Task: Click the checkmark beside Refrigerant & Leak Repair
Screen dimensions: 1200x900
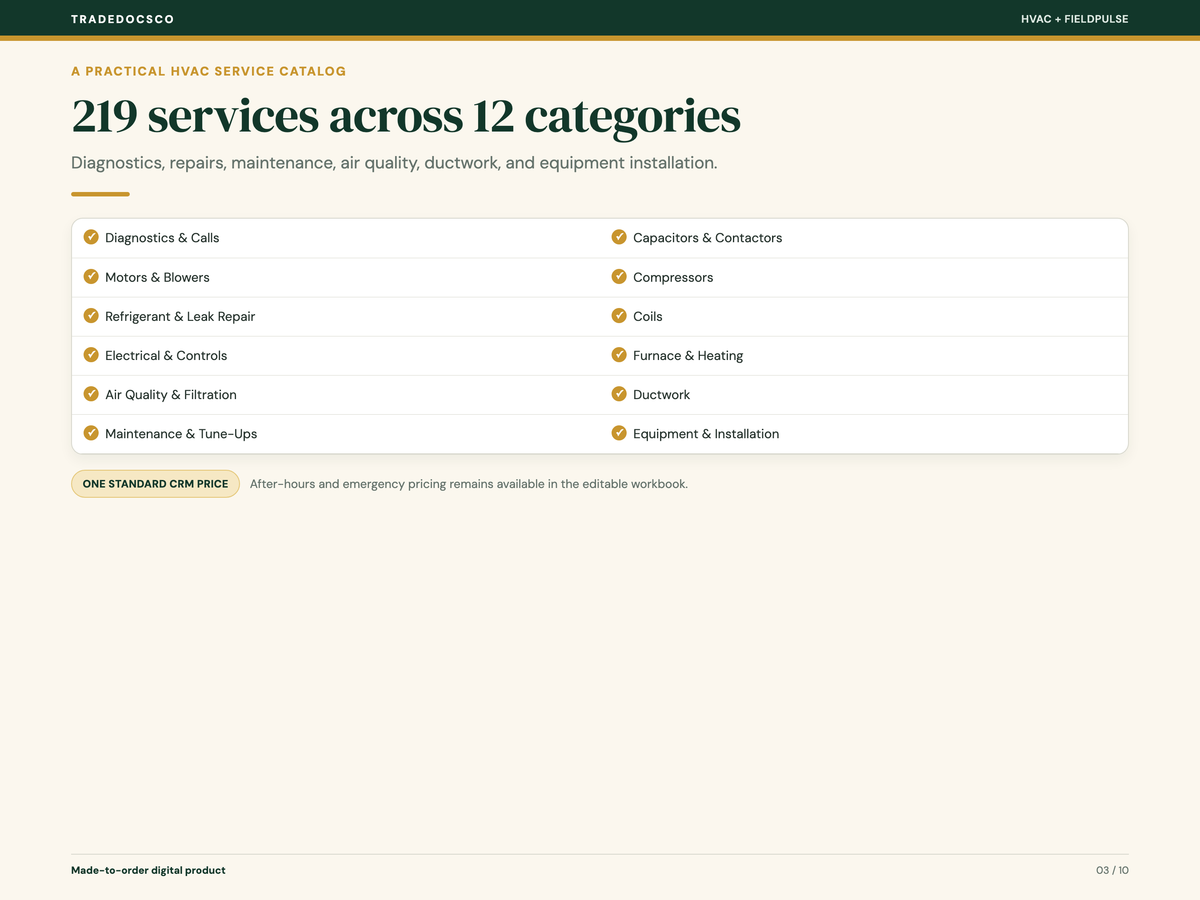Action: (91, 316)
